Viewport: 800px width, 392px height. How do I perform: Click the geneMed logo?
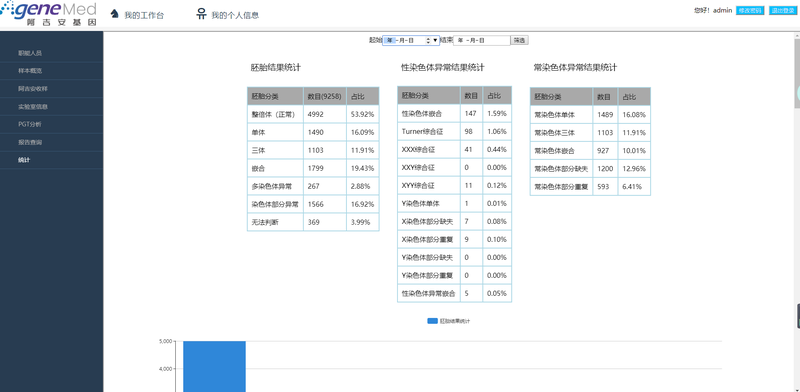click(49, 14)
